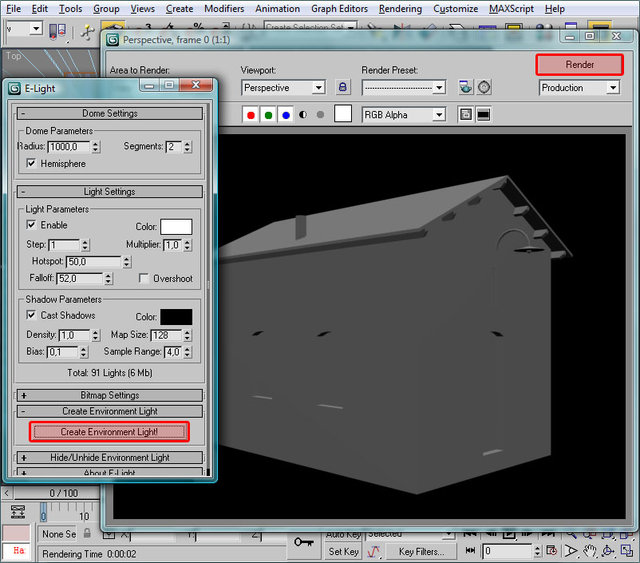
Task: Enable the Overshoot checkbox
Action: tap(144, 279)
